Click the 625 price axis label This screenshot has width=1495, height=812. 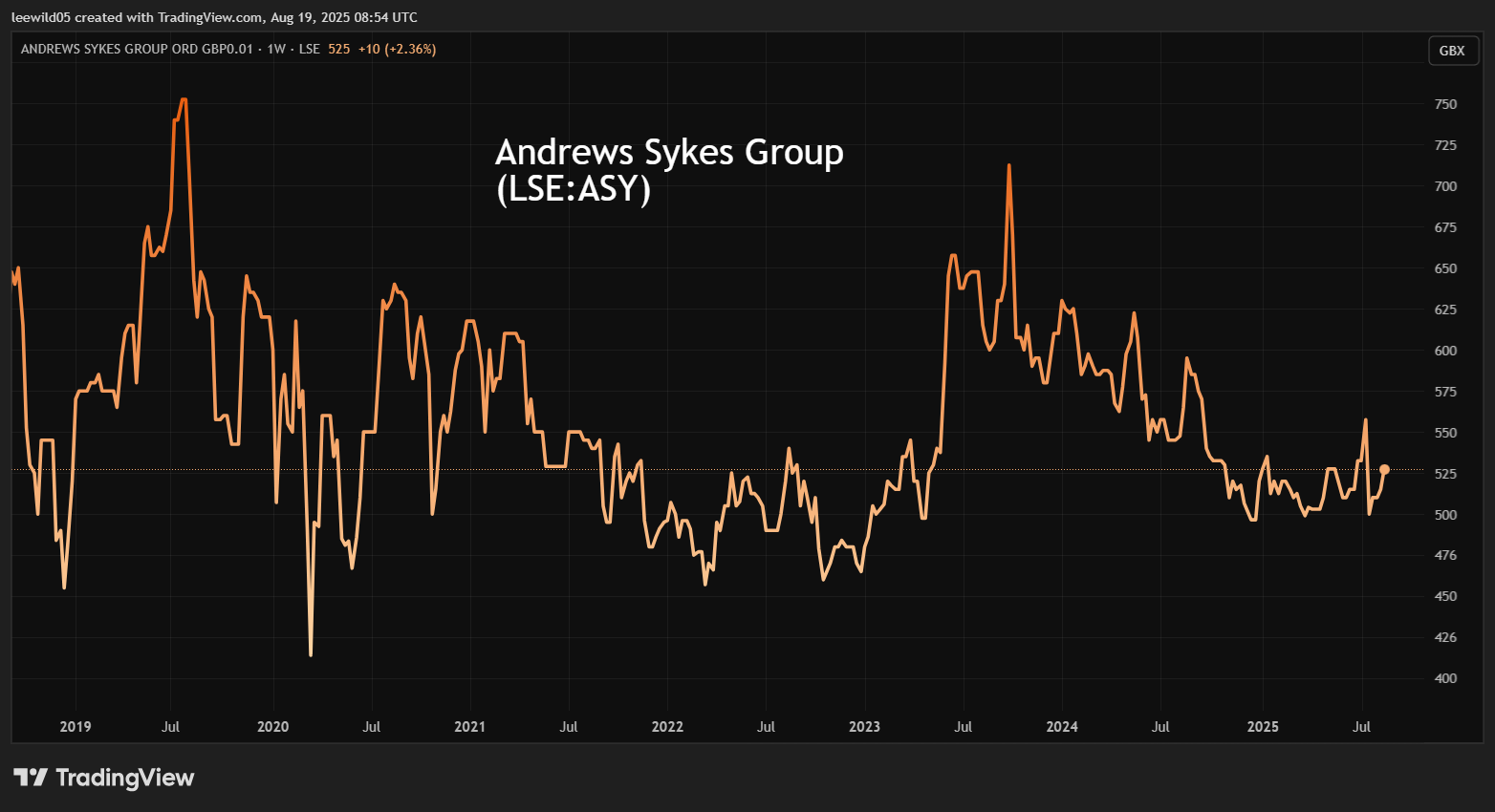coord(1445,310)
